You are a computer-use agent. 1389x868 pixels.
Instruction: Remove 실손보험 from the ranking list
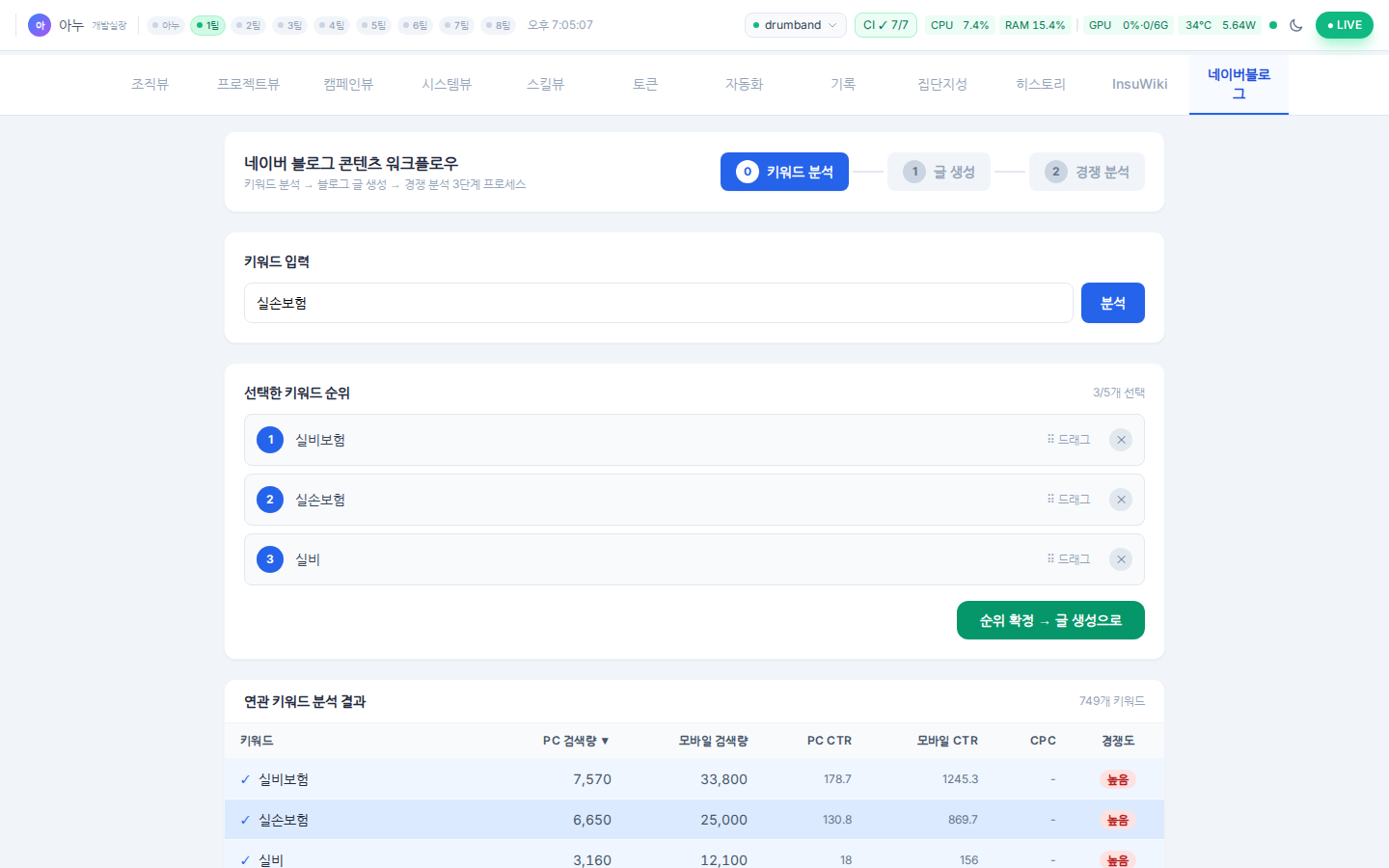click(x=1120, y=500)
